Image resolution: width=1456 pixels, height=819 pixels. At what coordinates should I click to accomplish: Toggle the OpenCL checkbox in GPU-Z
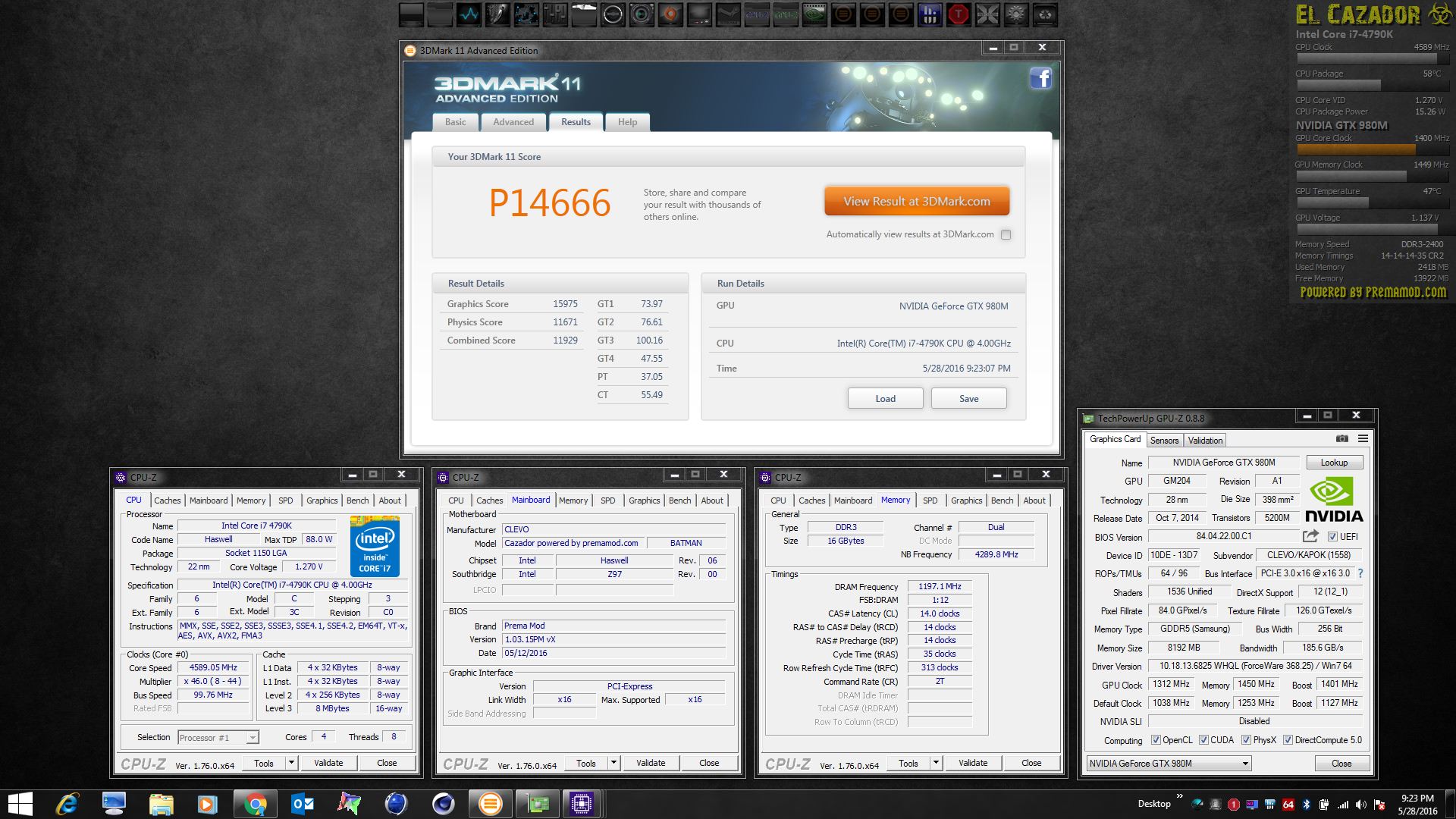pyautogui.click(x=1156, y=740)
